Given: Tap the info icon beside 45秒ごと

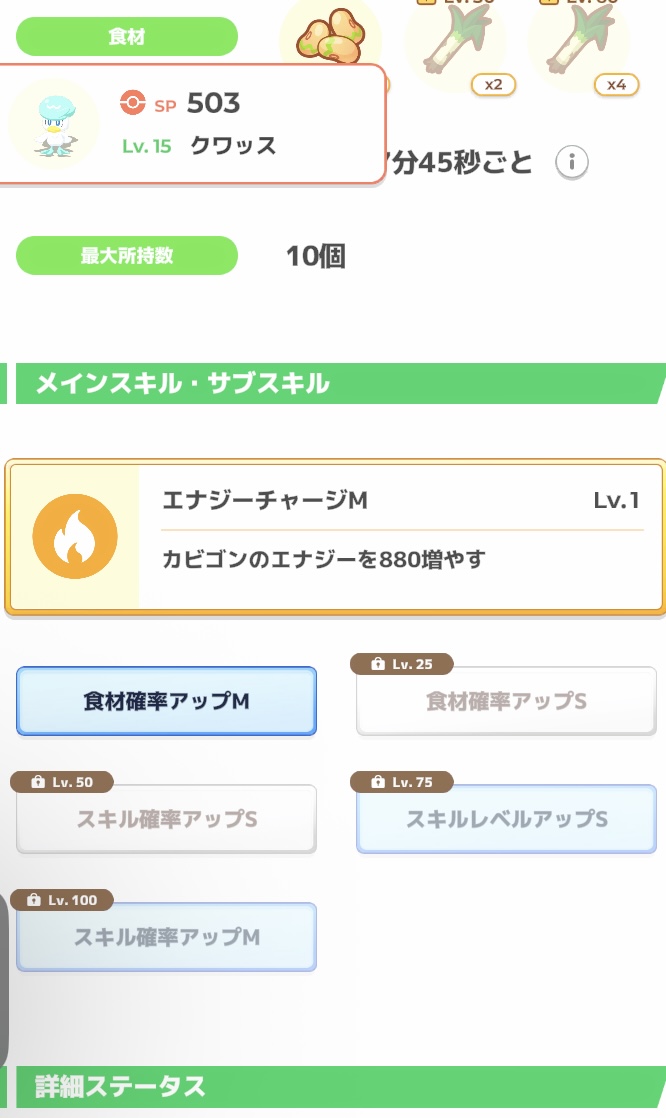Looking at the screenshot, I should pos(571,162).
